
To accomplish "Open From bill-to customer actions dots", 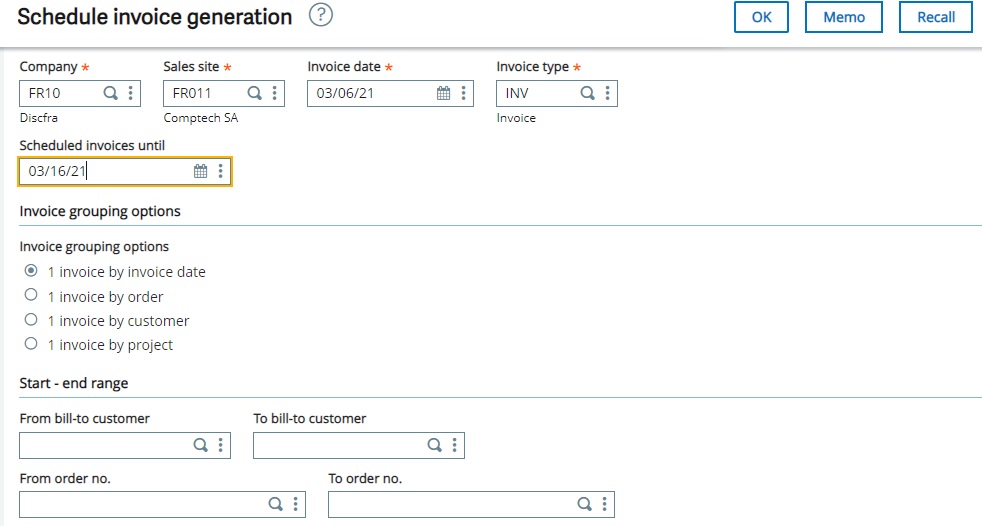I will (x=220, y=445).
